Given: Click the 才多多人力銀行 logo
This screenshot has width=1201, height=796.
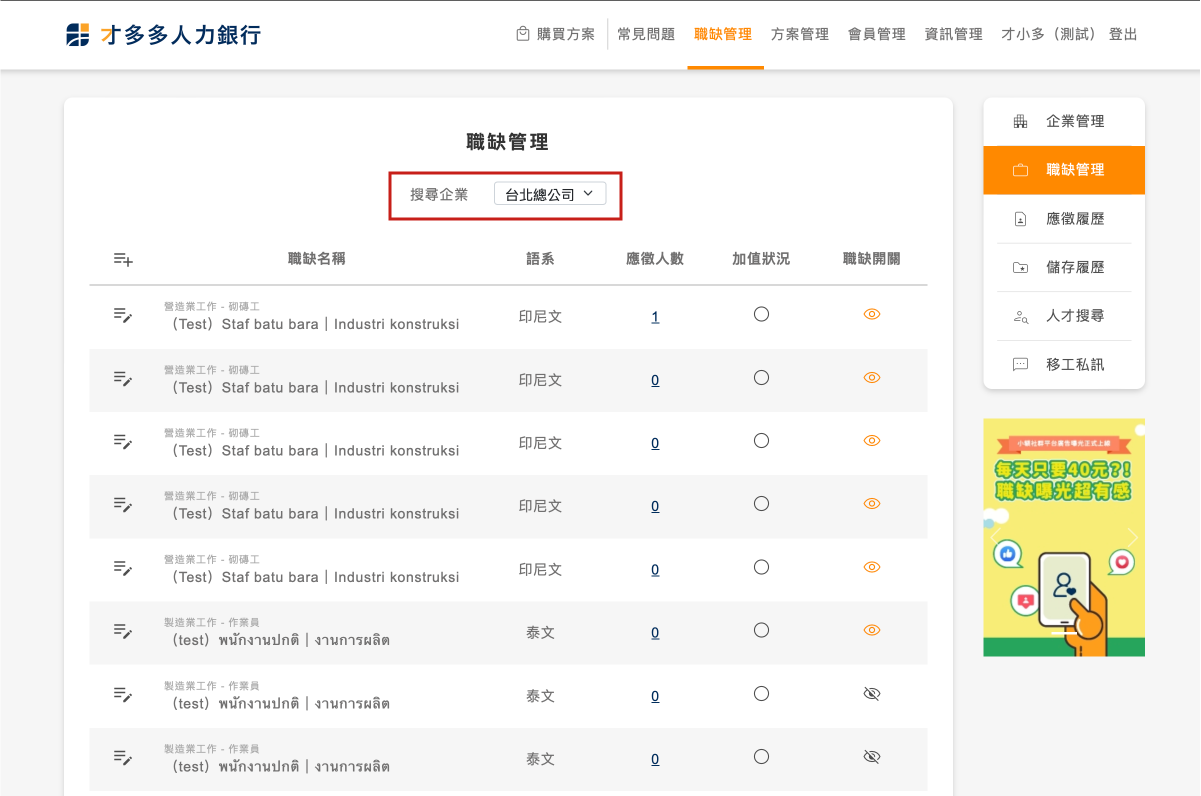Looking at the screenshot, I should (164, 35).
